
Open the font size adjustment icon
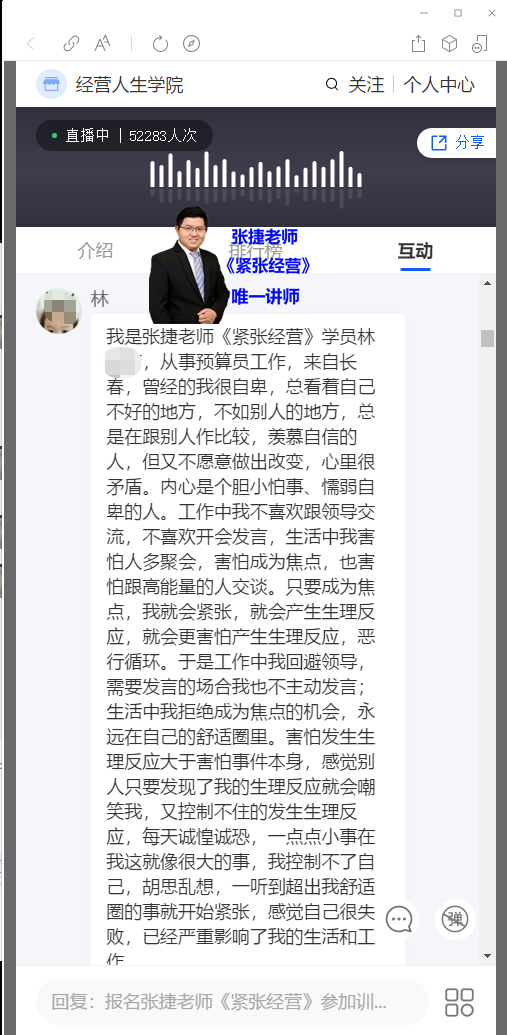point(102,44)
